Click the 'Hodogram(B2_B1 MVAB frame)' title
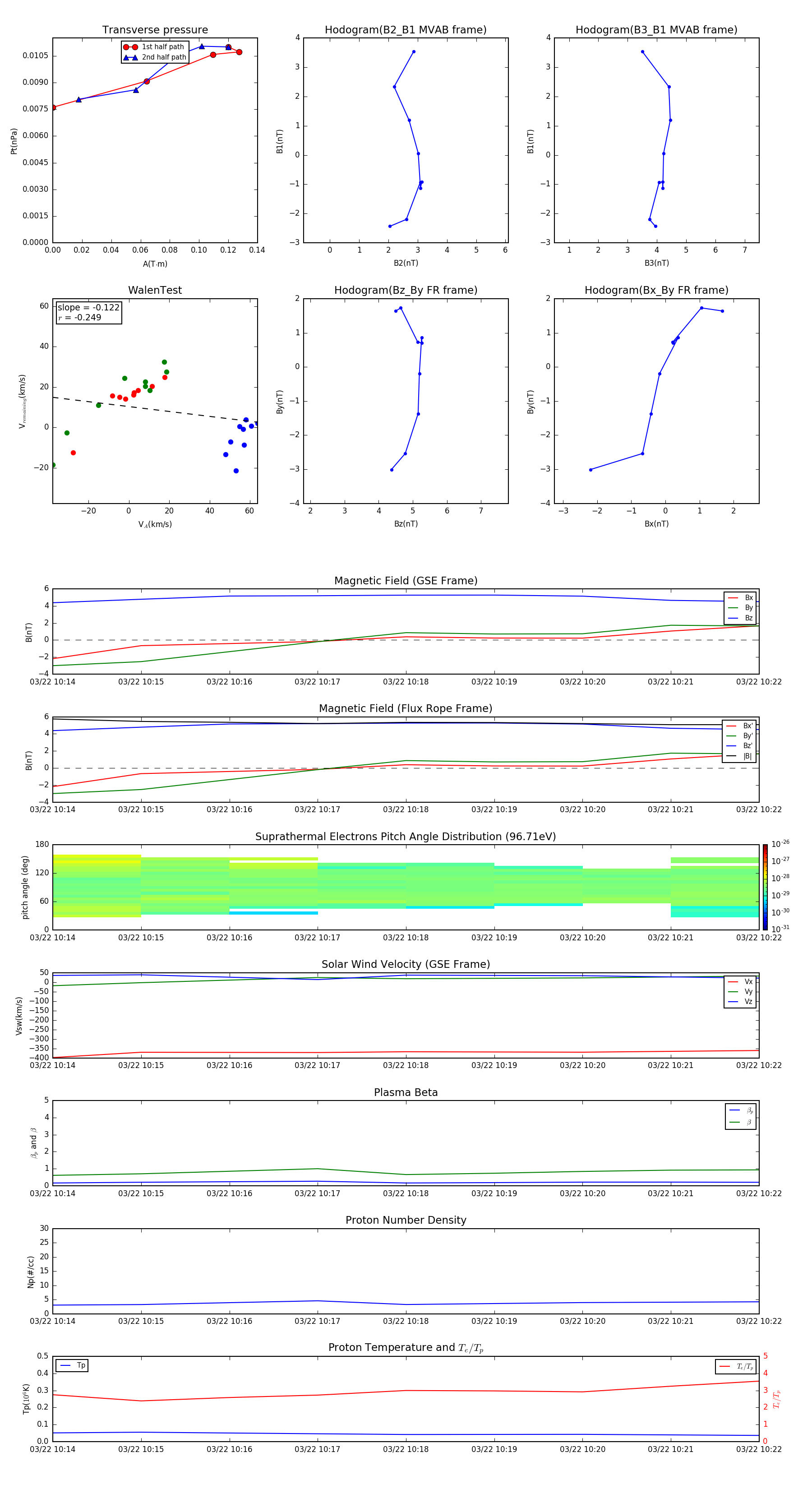The height and width of the screenshot is (1489, 812). pos(406,29)
